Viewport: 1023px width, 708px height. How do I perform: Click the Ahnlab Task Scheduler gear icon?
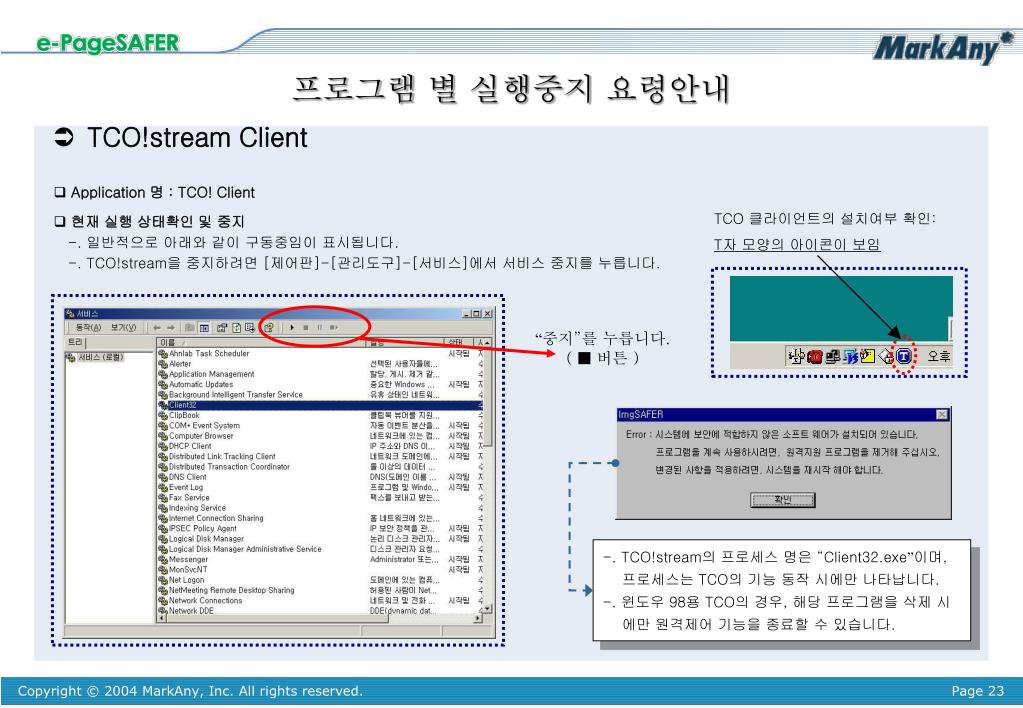click(x=163, y=354)
